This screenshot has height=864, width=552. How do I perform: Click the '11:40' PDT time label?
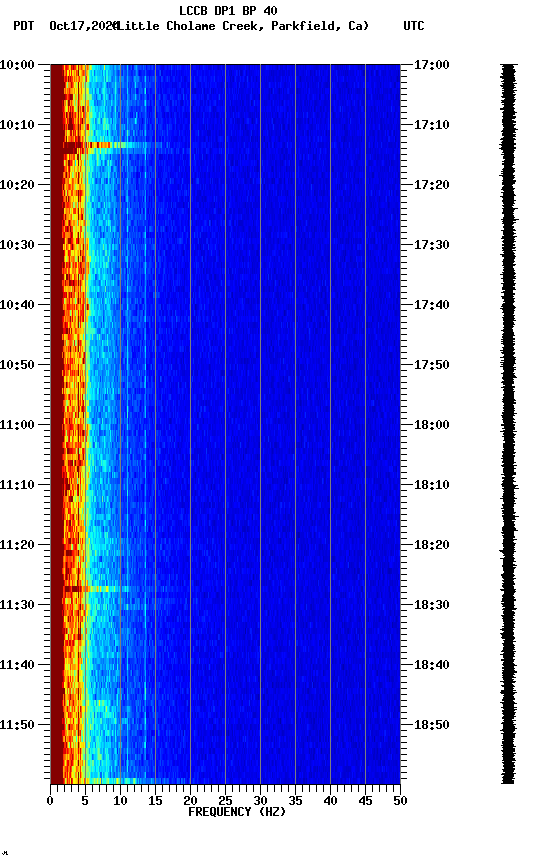(17, 666)
